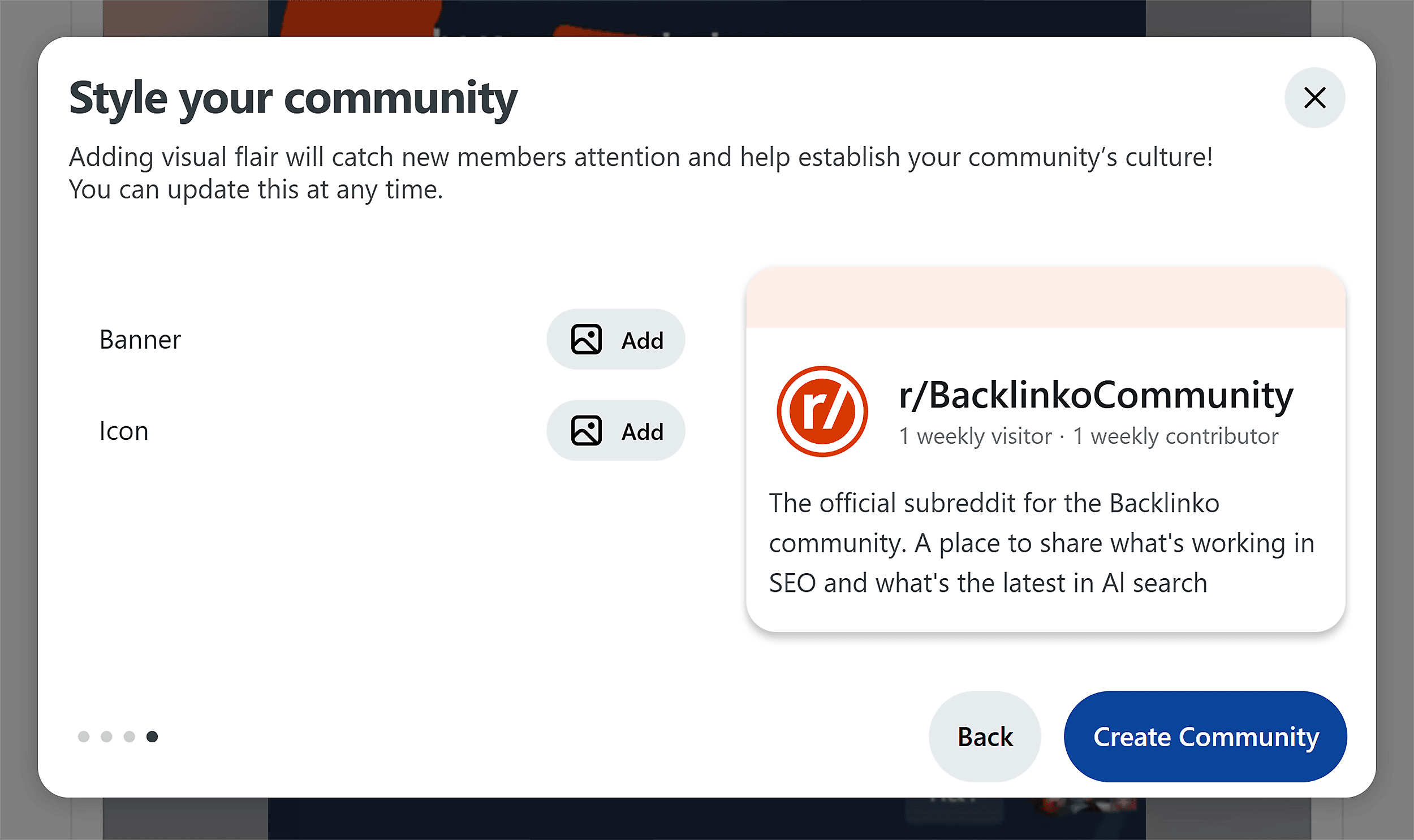Click the image icon next to Banner
Screen dimensions: 1414x840
pos(586,339)
